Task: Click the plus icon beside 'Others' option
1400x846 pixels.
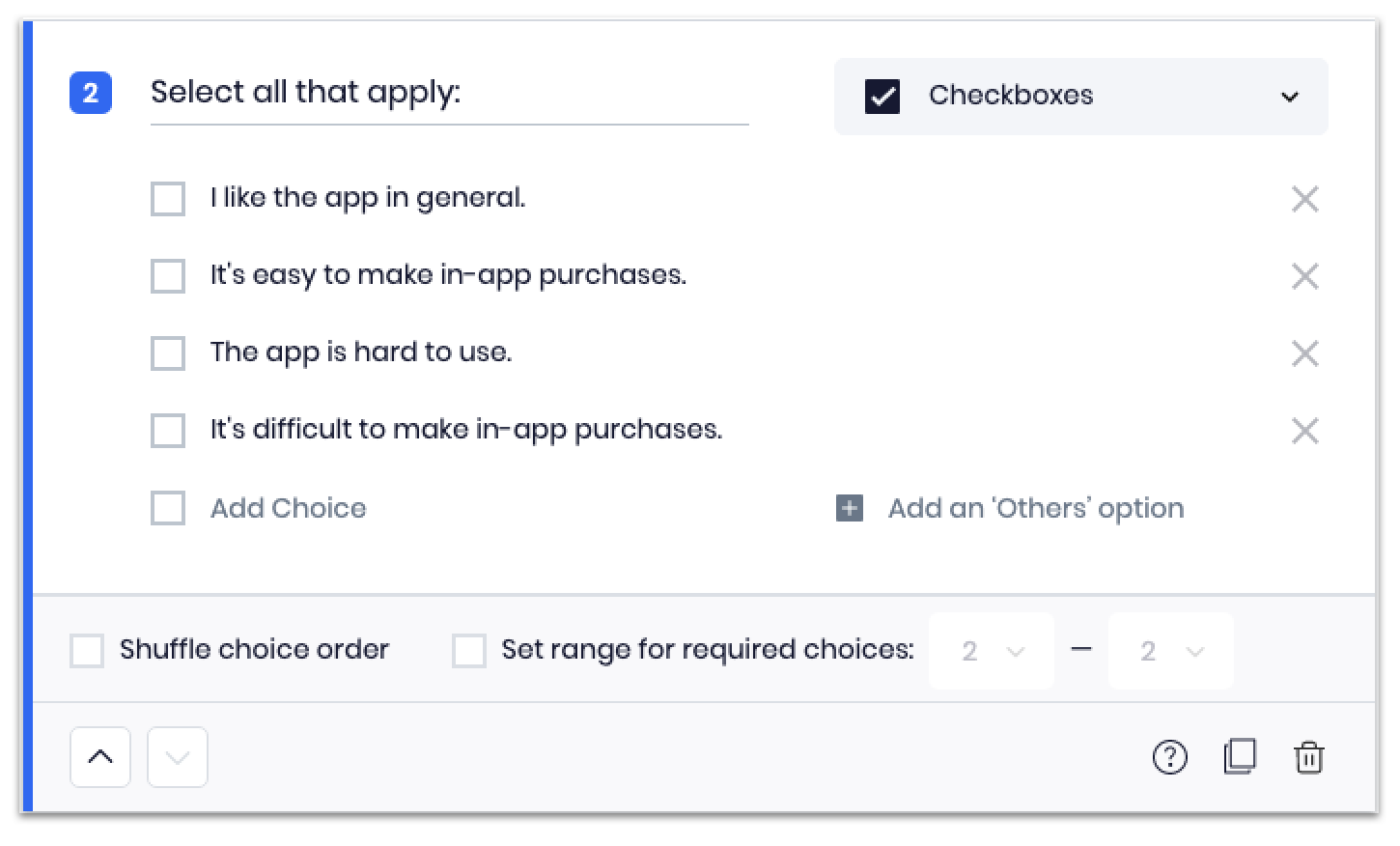Action: point(848,508)
